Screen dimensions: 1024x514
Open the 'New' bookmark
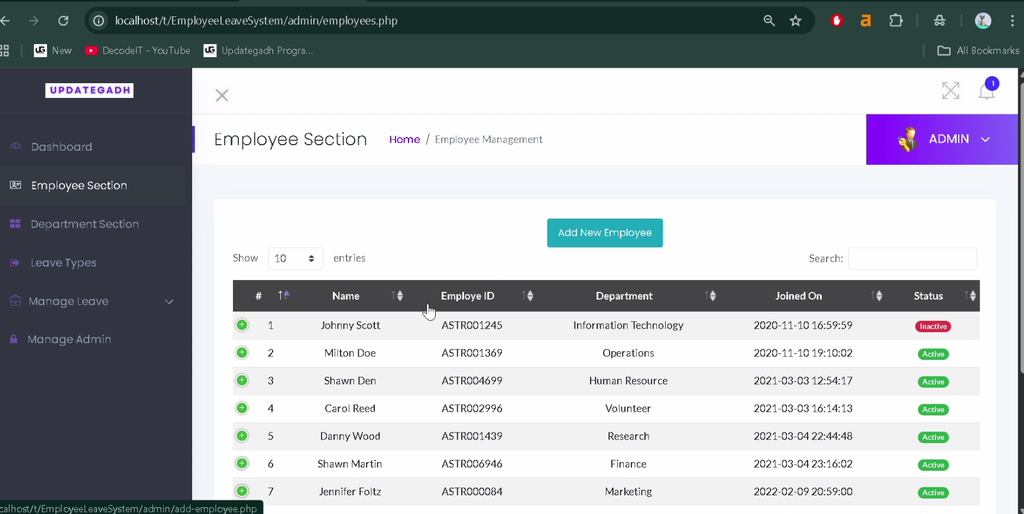[53, 50]
